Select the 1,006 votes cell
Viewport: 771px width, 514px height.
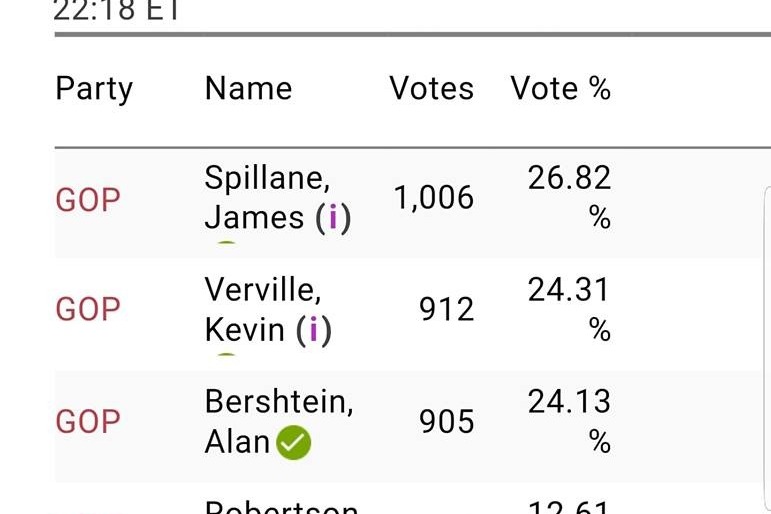pyautogui.click(x=434, y=198)
